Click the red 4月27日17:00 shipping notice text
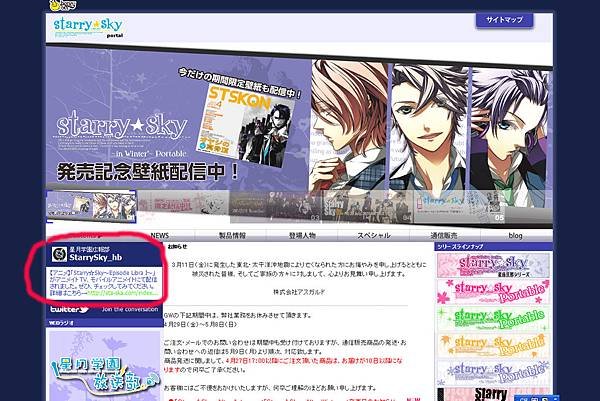This screenshot has width=600, height=401. coord(283,365)
